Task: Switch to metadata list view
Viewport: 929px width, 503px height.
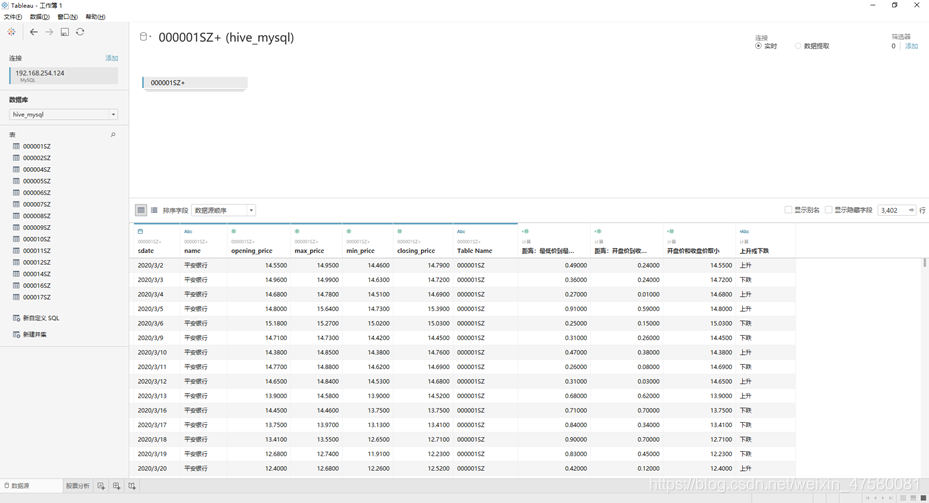Action: (x=154, y=210)
